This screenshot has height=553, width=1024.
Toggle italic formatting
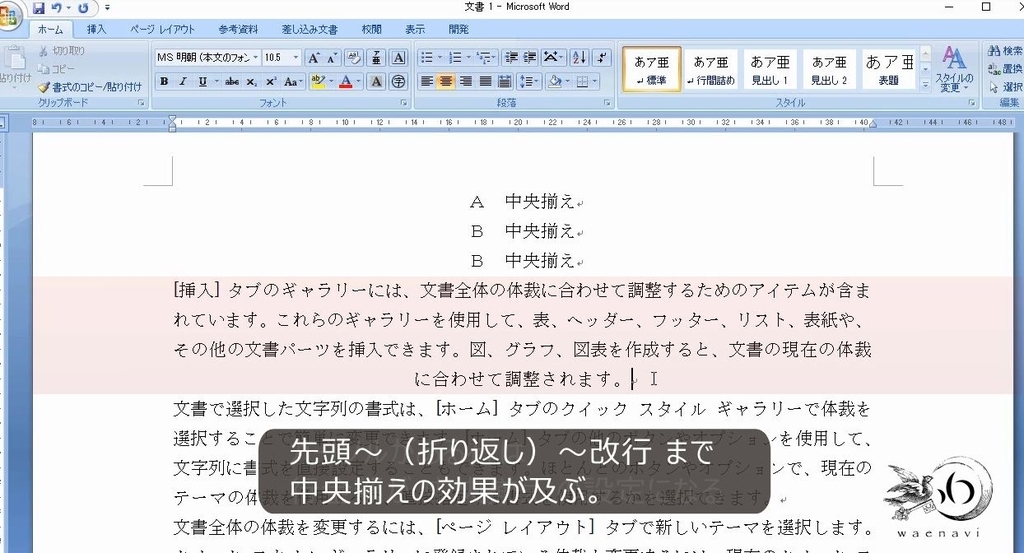184,82
